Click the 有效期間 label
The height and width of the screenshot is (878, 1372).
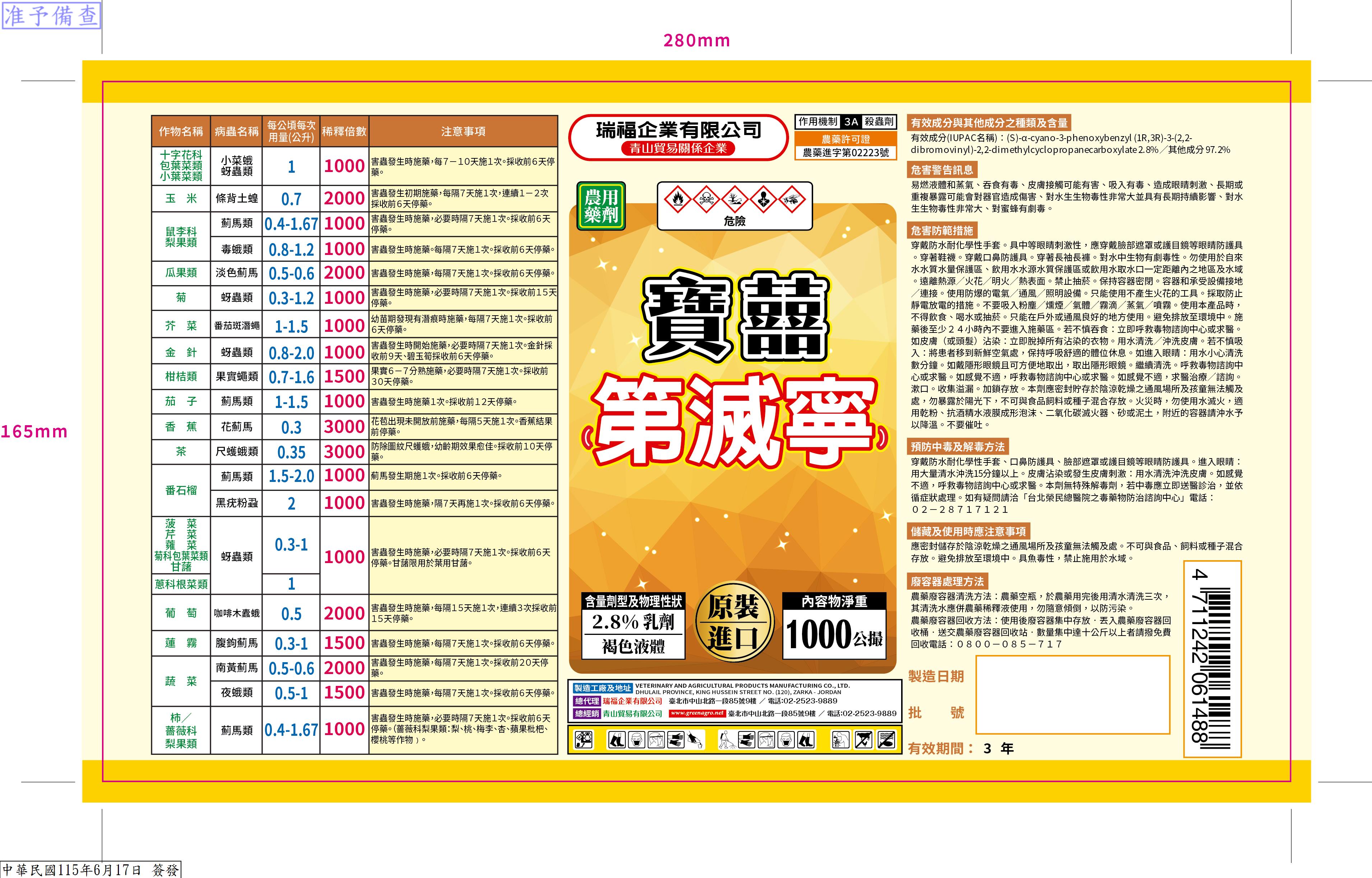(941, 749)
